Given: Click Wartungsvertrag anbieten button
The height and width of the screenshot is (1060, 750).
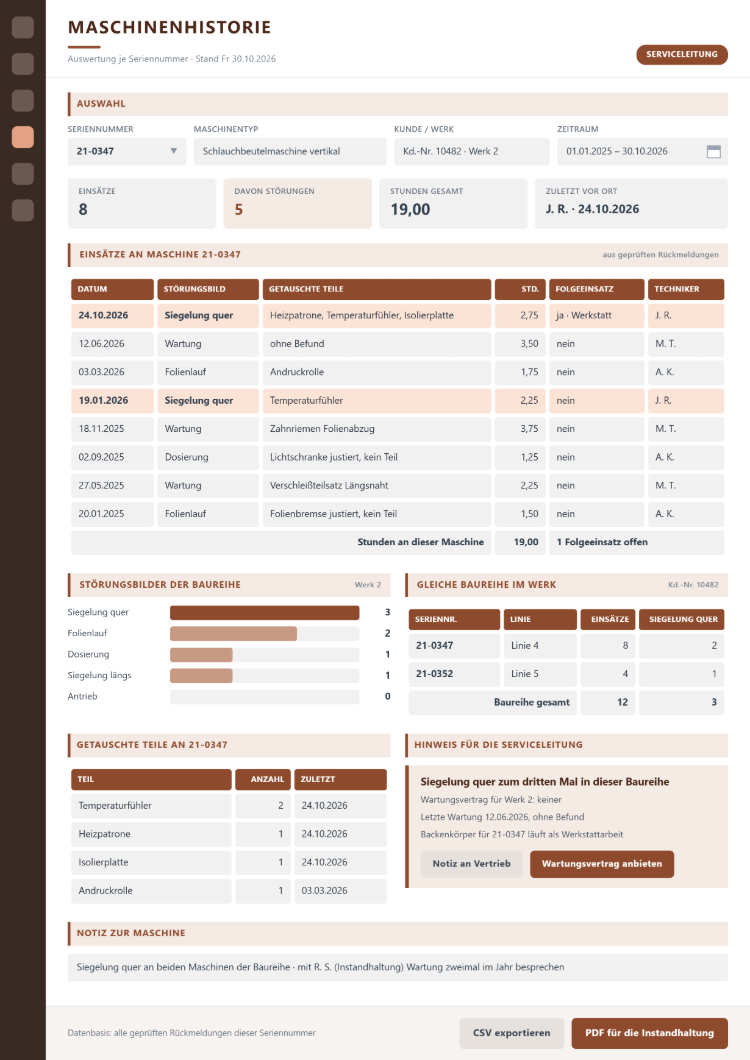Looking at the screenshot, I should pyautogui.click(x=602, y=864).
